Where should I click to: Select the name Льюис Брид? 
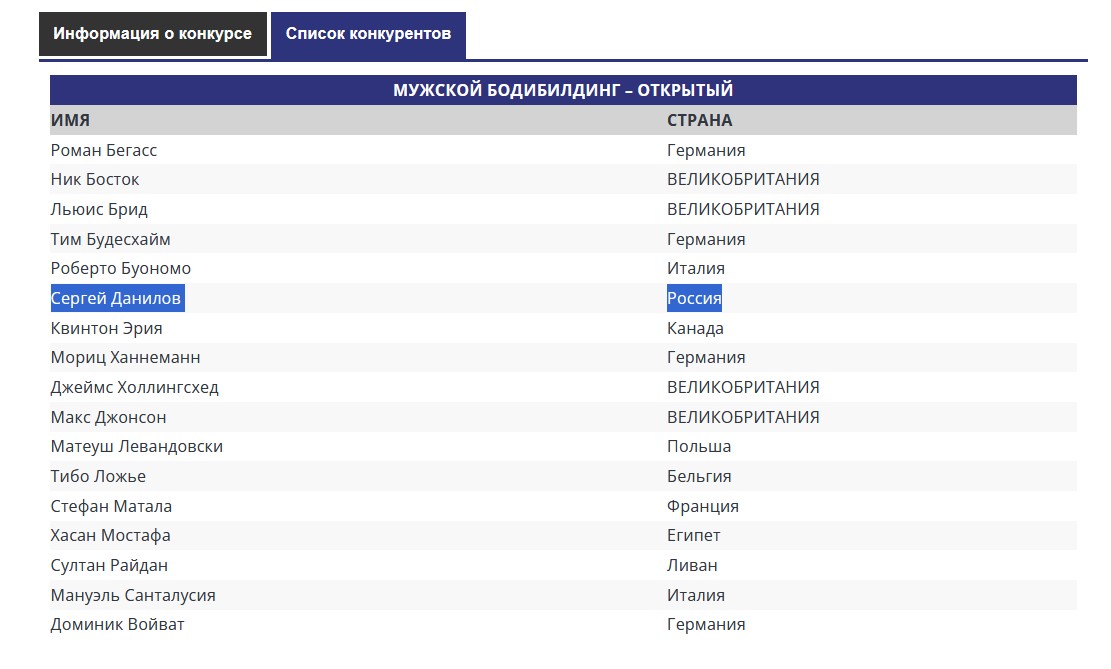click(99, 210)
